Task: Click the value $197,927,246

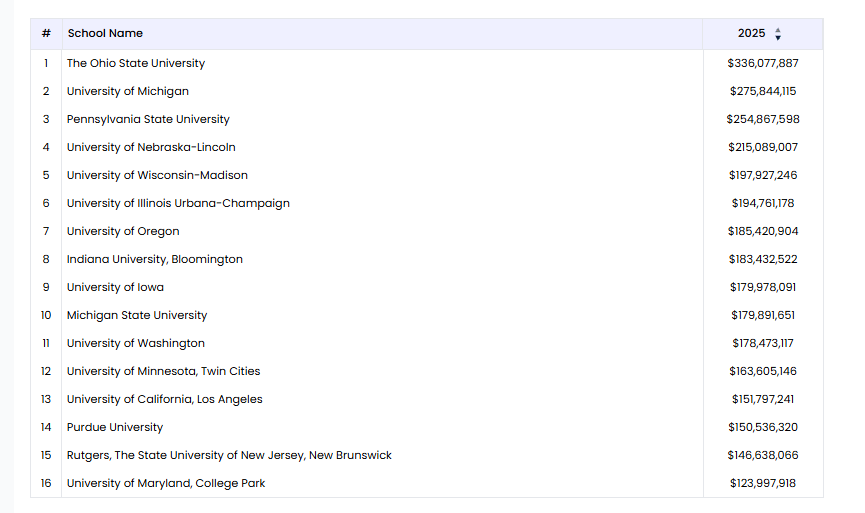Action: point(763,175)
